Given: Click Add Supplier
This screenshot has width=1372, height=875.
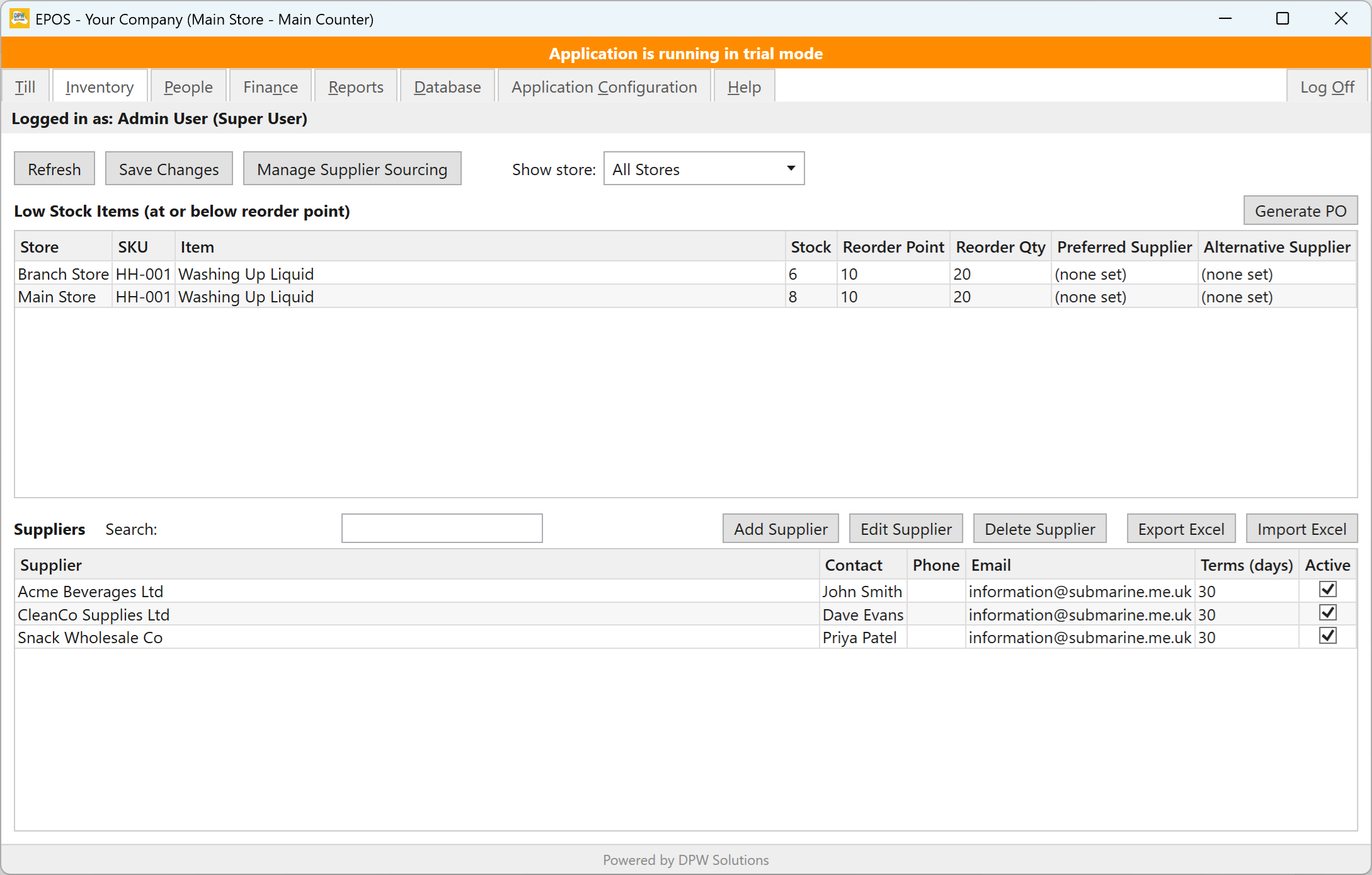Looking at the screenshot, I should (x=780, y=529).
